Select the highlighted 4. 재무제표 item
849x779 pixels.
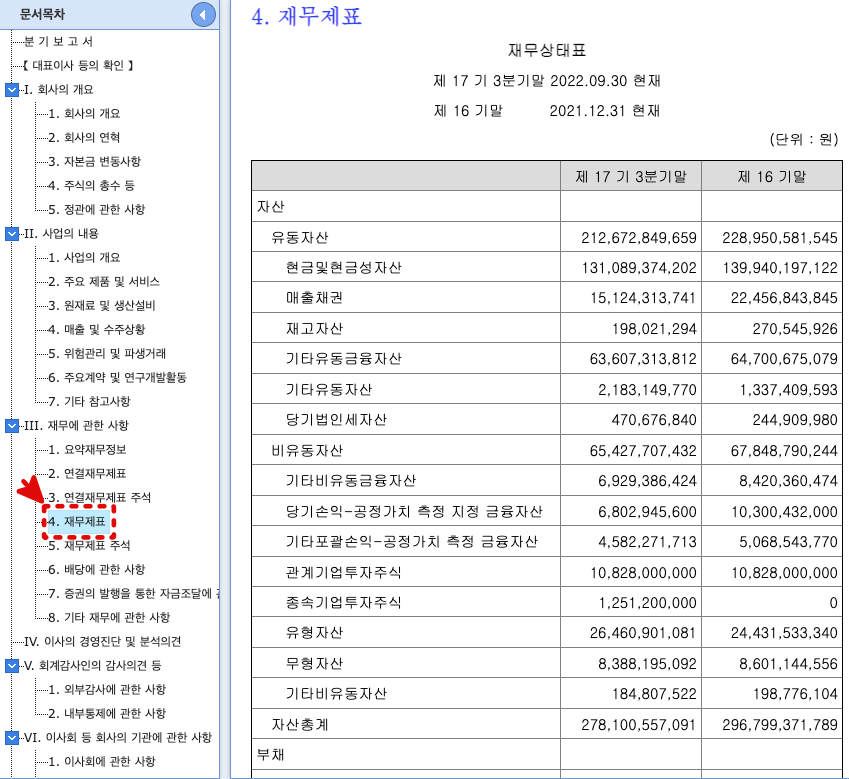79,522
